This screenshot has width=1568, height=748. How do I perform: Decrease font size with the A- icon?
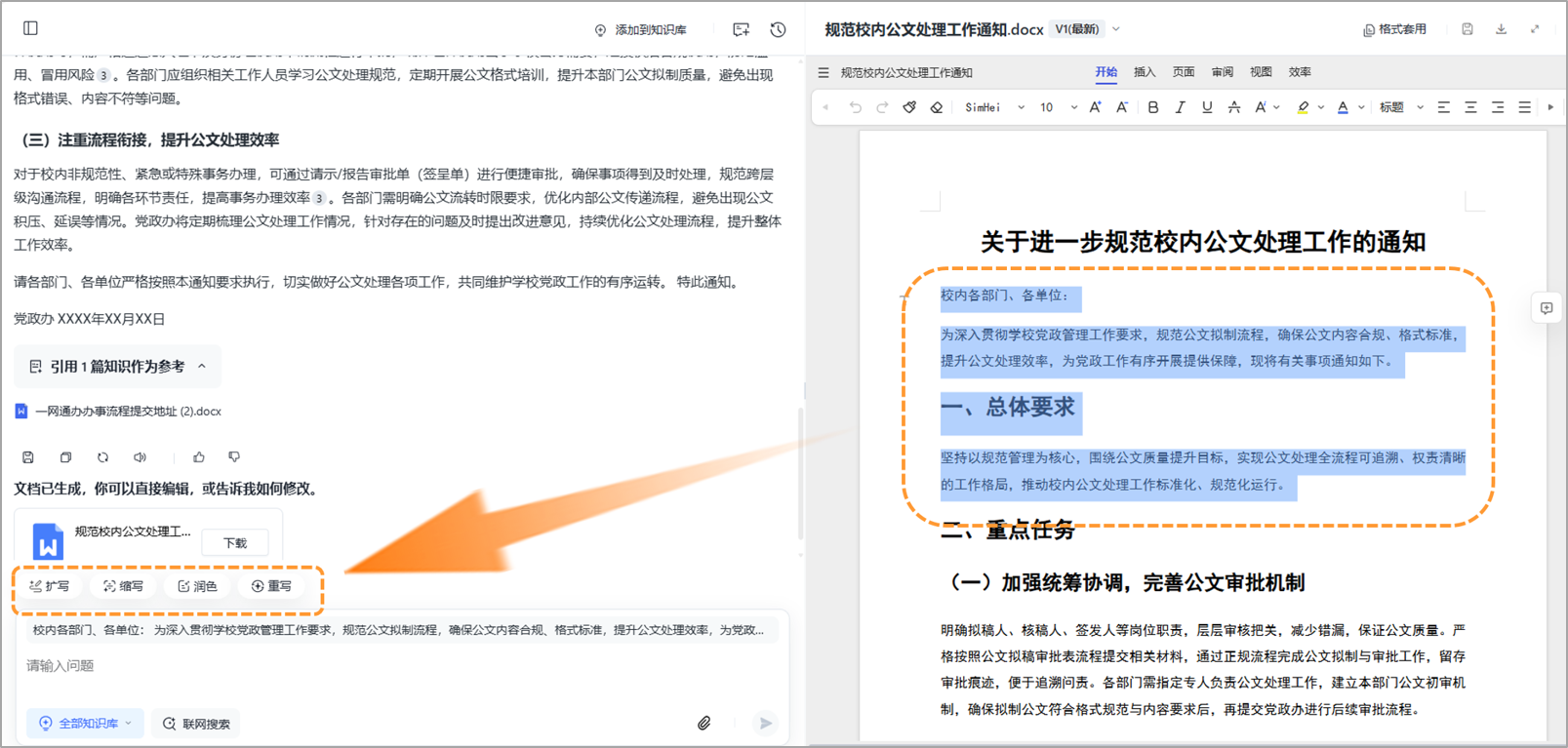pyautogui.click(x=1122, y=107)
